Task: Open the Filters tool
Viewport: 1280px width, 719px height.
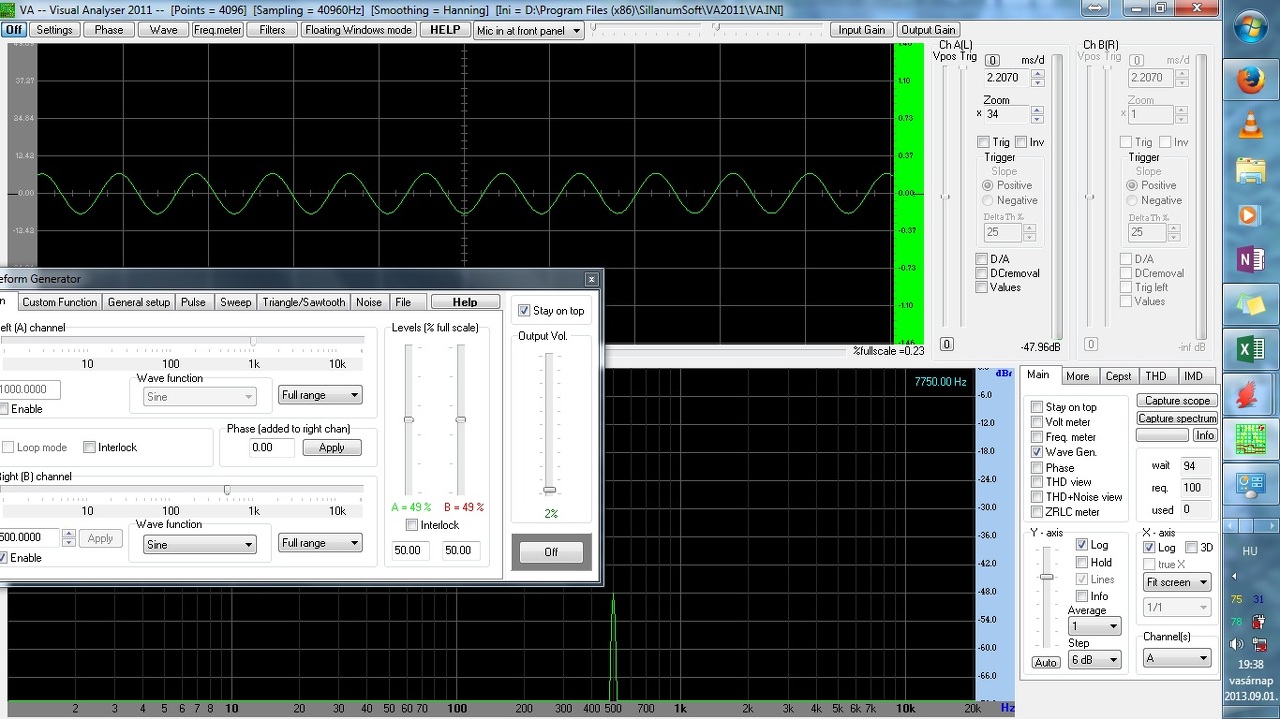Action: (x=272, y=30)
